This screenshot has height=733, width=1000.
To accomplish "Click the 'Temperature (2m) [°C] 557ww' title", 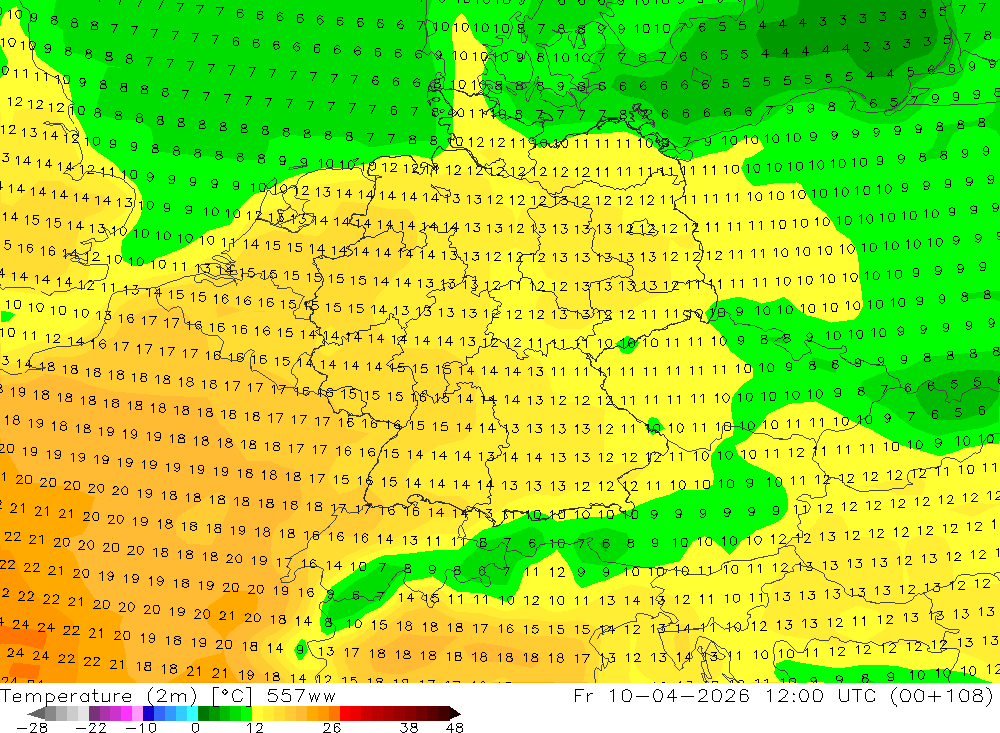I will (168, 696).
